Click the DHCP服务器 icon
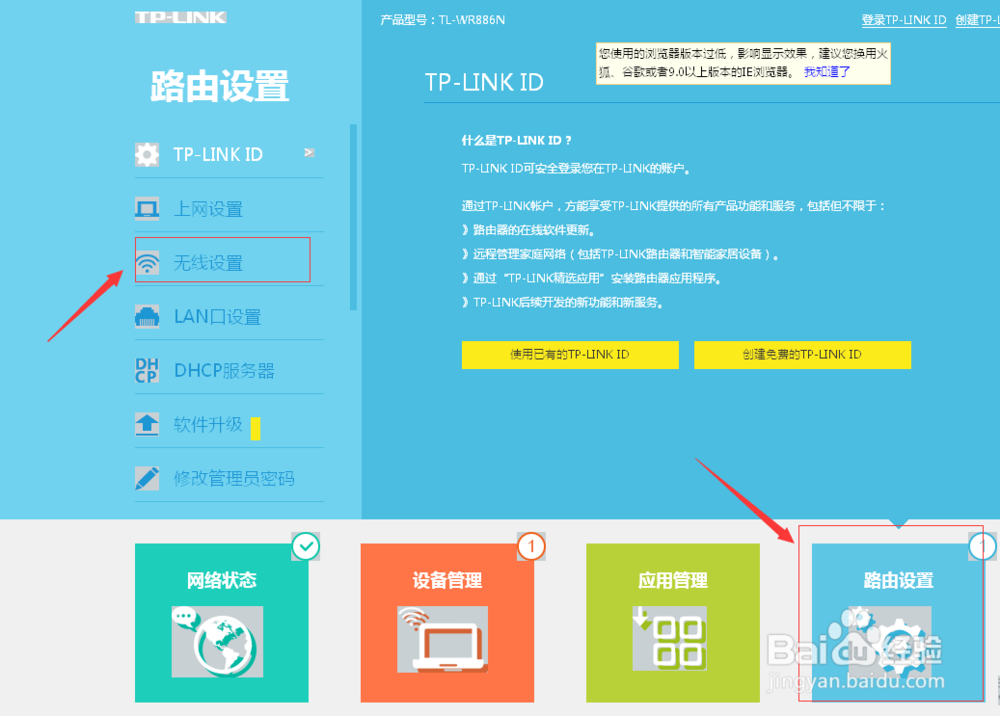Screen dimensions: 1000x716 coord(146,370)
